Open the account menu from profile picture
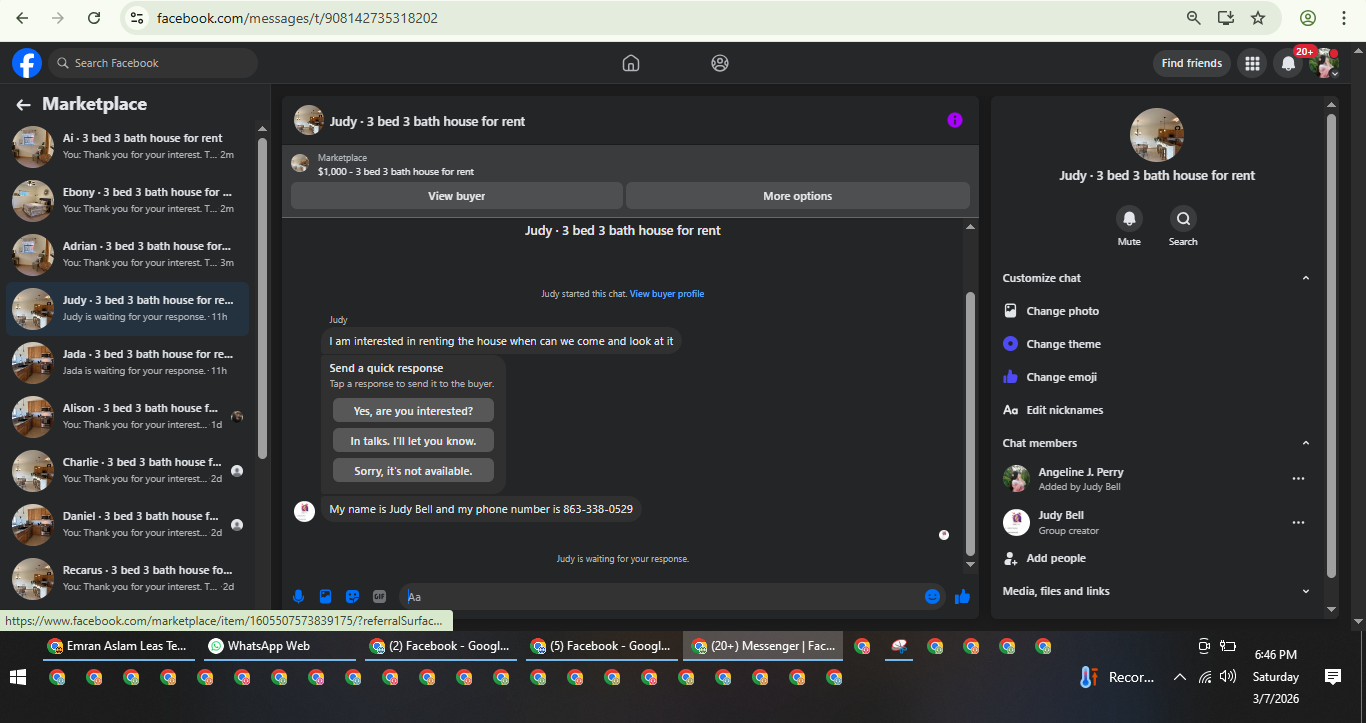 [x=1324, y=63]
